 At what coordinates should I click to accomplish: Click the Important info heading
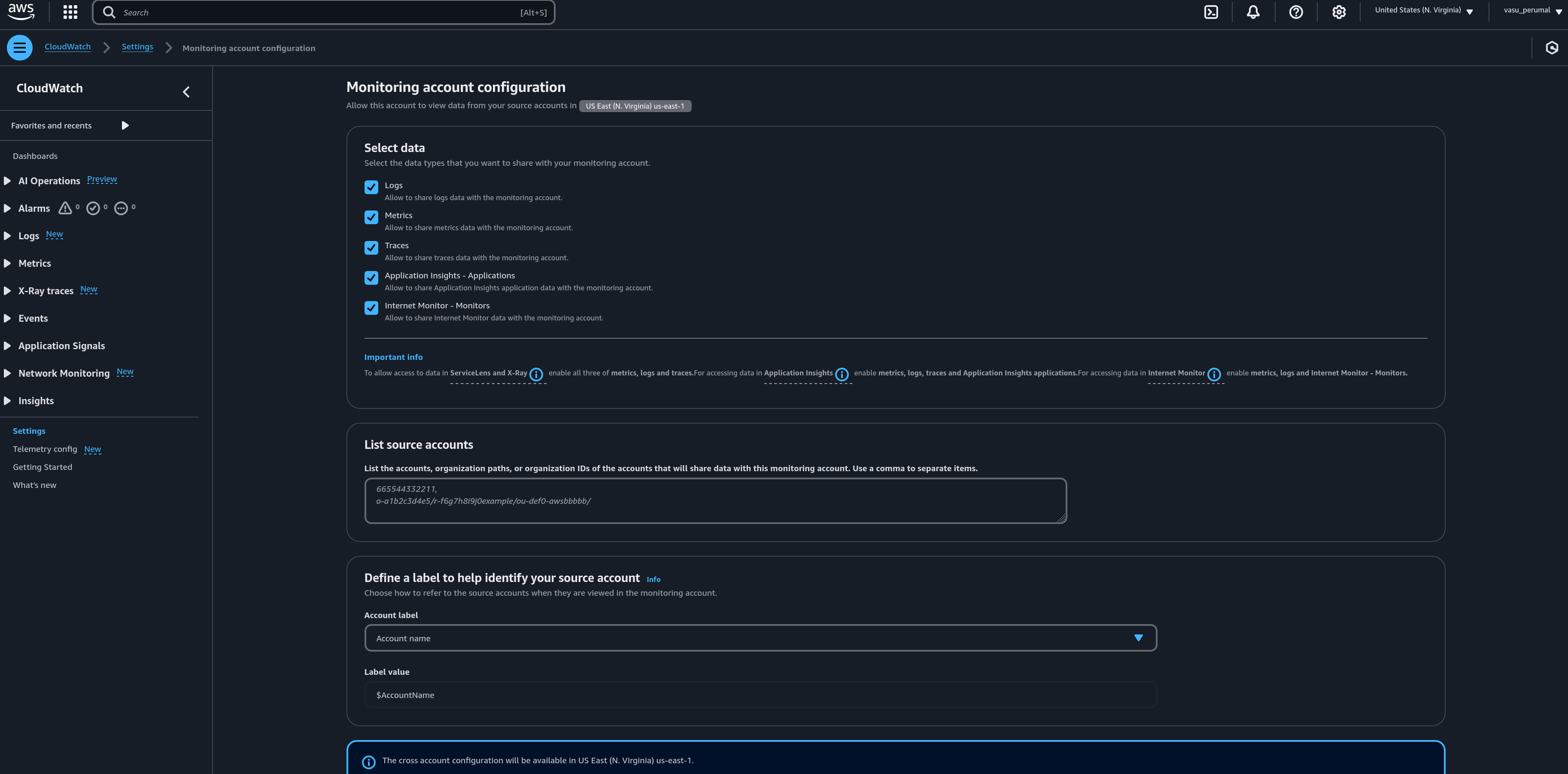point(393,357)
